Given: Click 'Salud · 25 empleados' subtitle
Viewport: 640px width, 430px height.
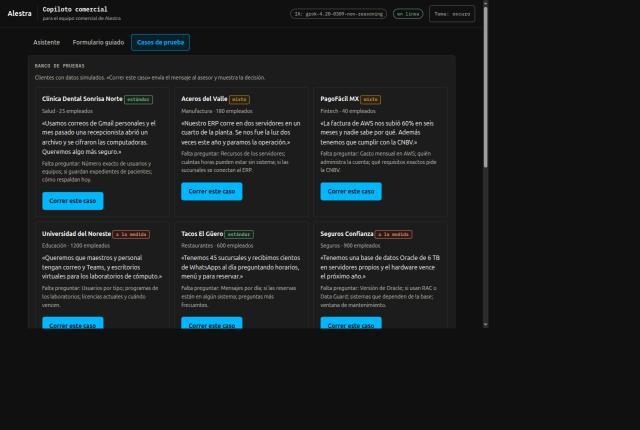Looking at the screenshot, I should tap(67, 111).
